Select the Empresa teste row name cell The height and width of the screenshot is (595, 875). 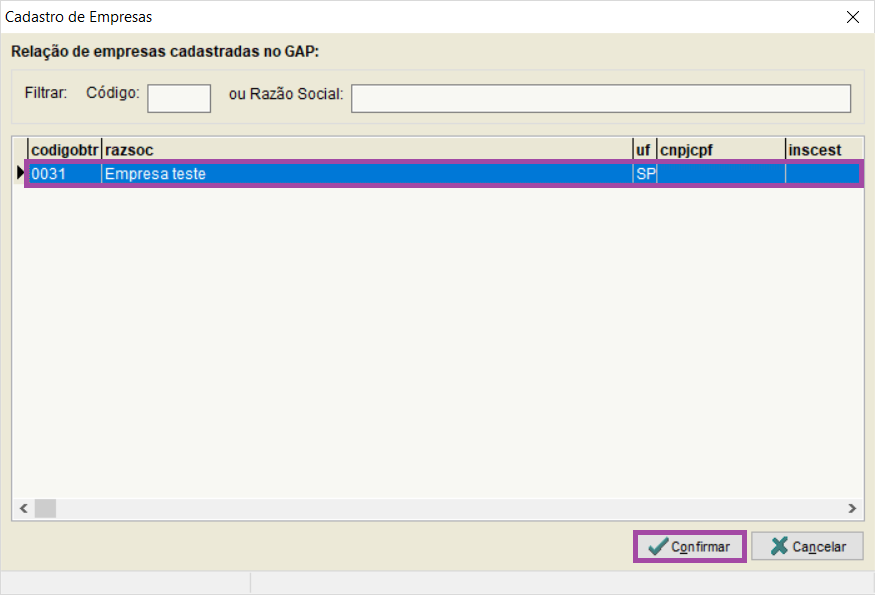coord(366,174)
